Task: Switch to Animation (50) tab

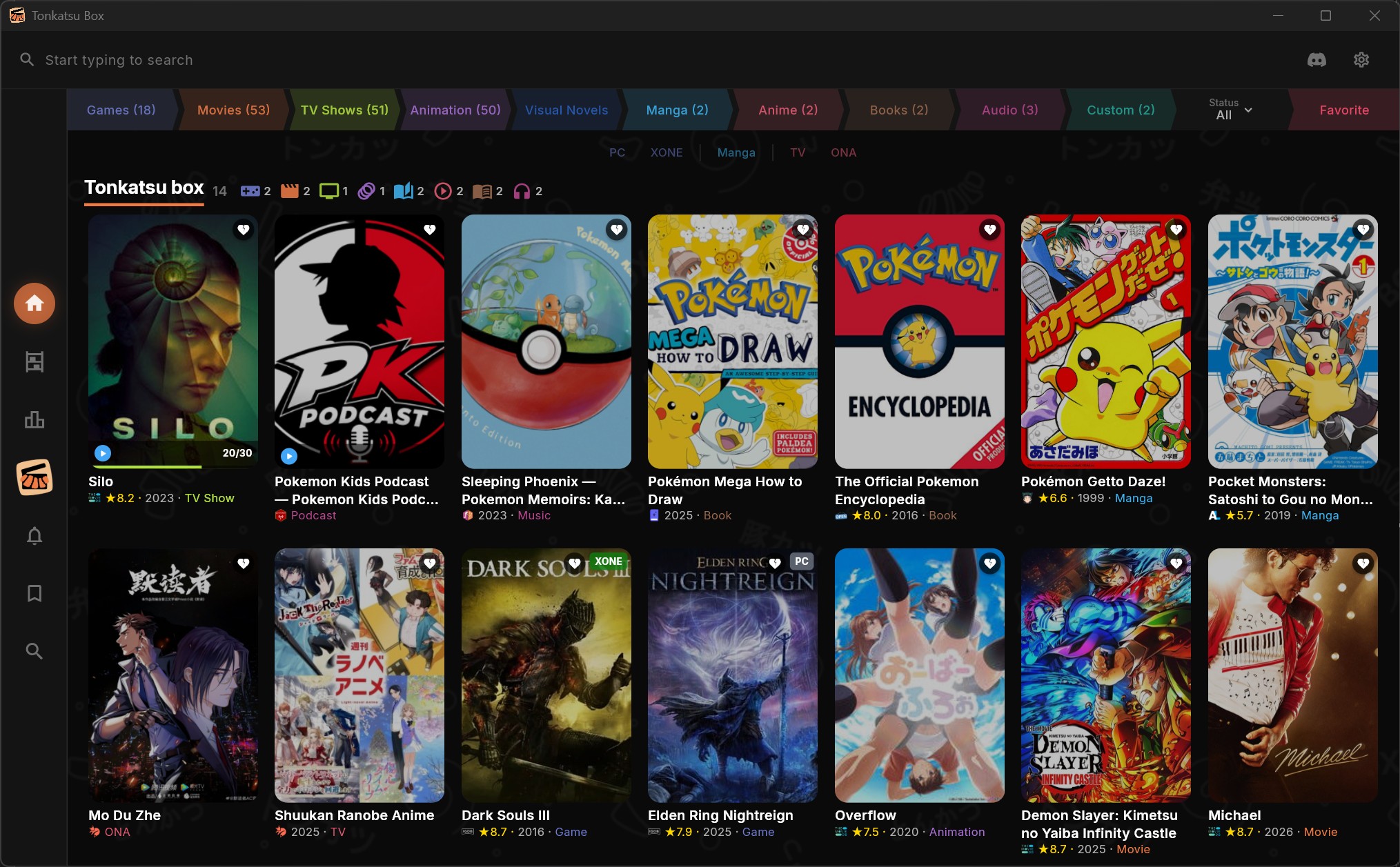Action: tap(455, 110)
